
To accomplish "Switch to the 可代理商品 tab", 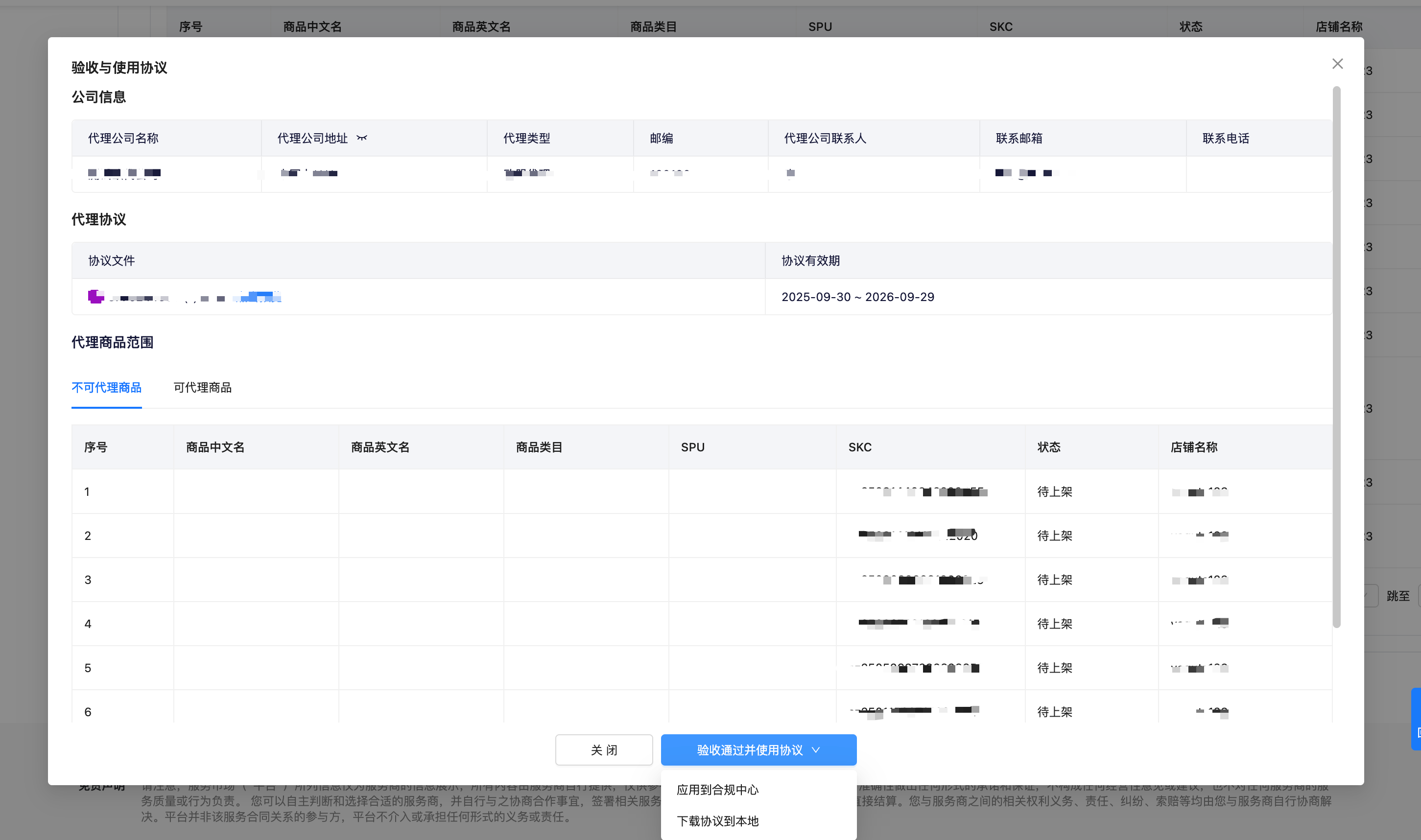I will (x=202, y=388).
